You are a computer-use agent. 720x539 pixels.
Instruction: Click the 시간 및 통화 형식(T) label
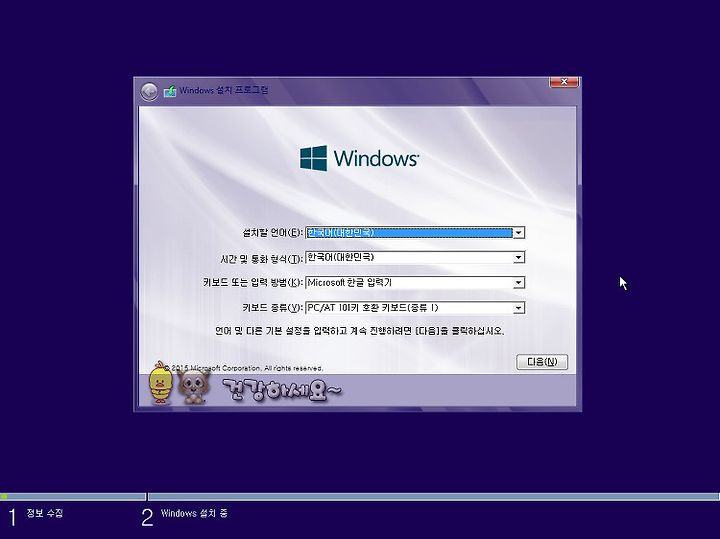tap(261, 259)
